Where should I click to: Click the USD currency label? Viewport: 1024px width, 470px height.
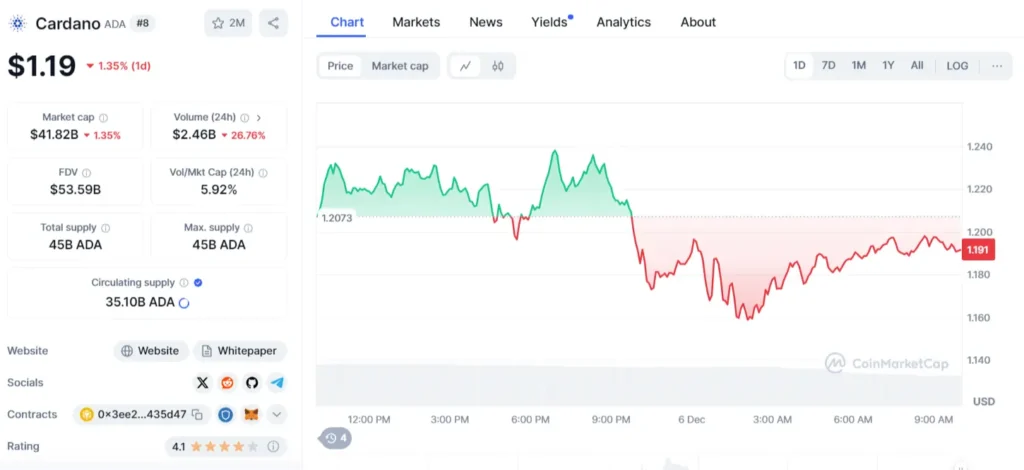[984, 401]
